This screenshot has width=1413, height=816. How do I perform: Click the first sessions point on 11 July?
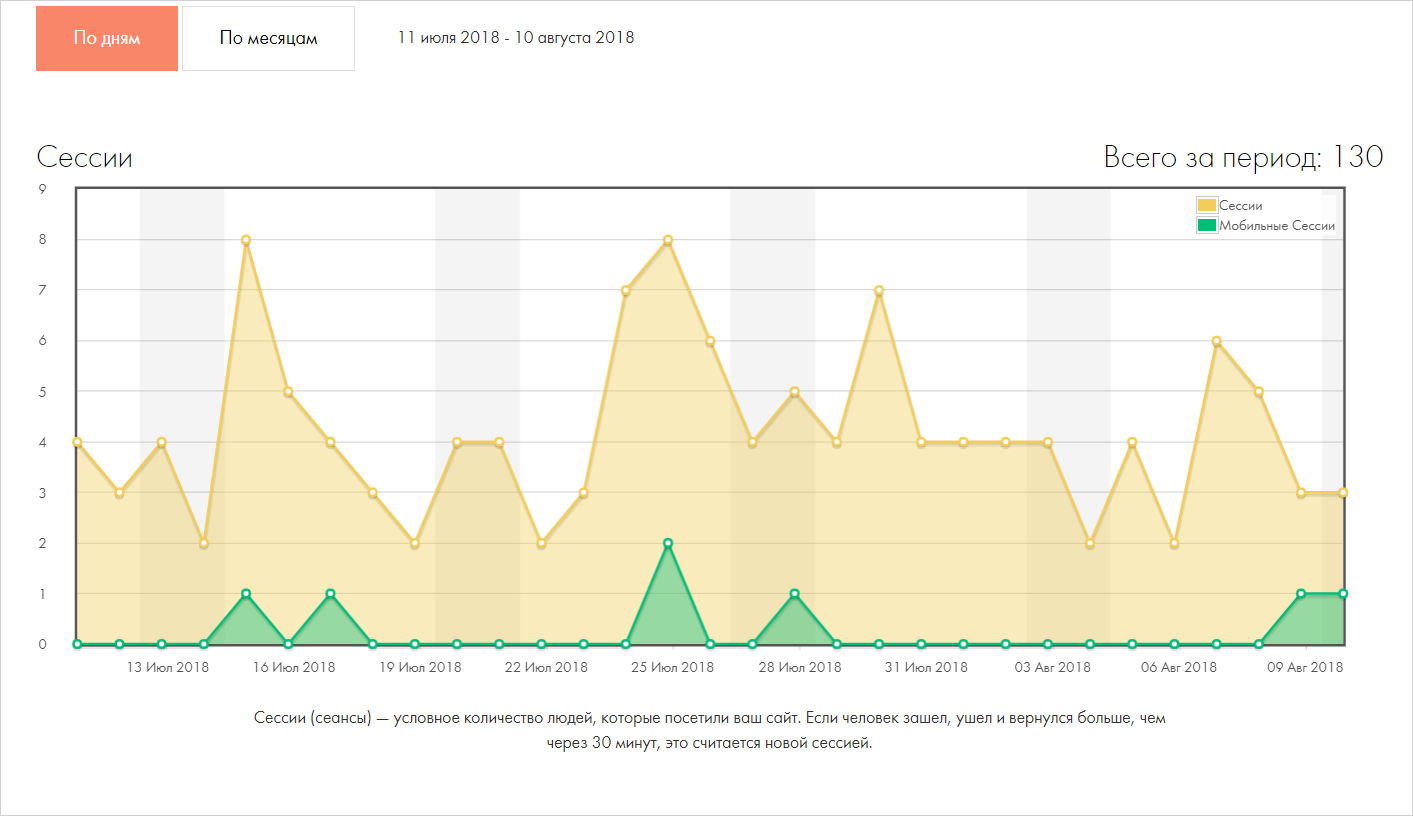tap(77, 442)
